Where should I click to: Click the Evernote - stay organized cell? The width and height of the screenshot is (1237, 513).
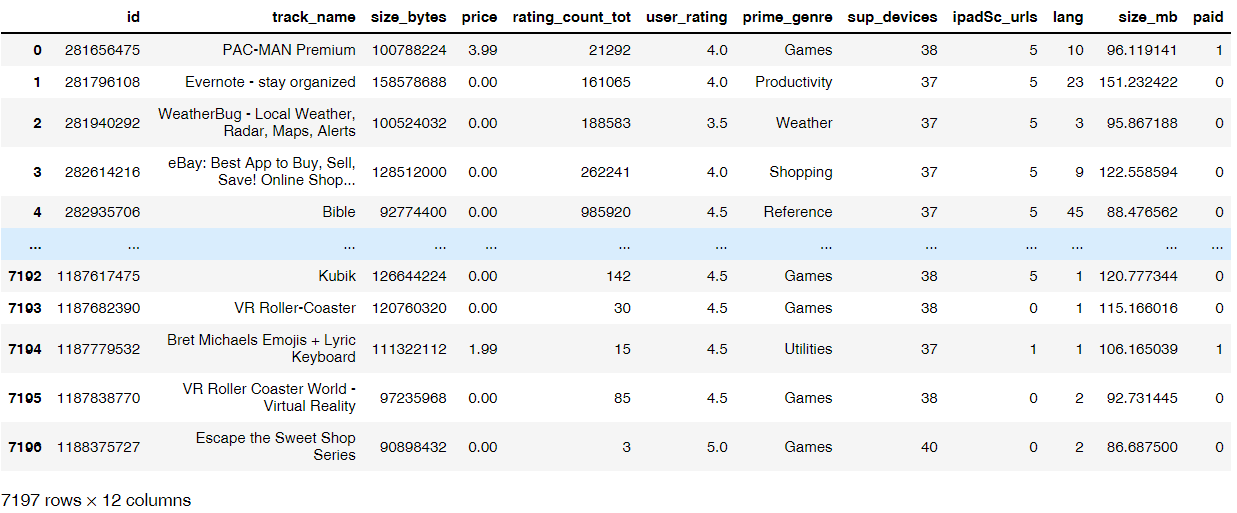click(x=270, y=82)
